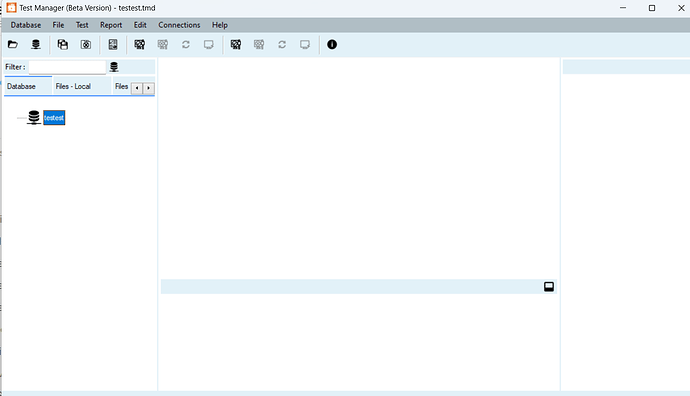Click the tab strip's left arrow
Image resolution: width=690 pixels, height=396 pixels.
coord(137,88)
